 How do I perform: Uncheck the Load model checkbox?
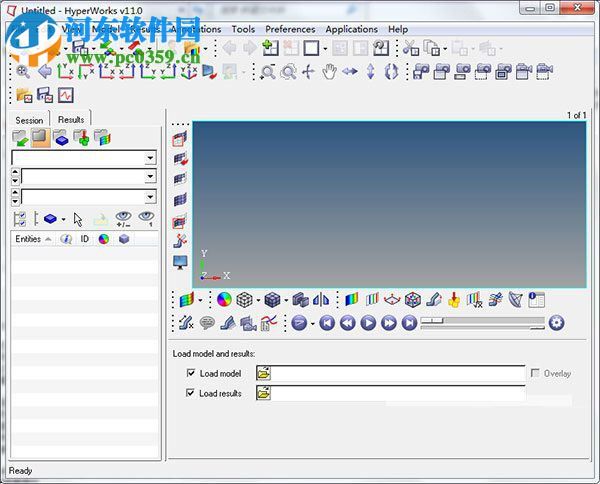[191, 373]
